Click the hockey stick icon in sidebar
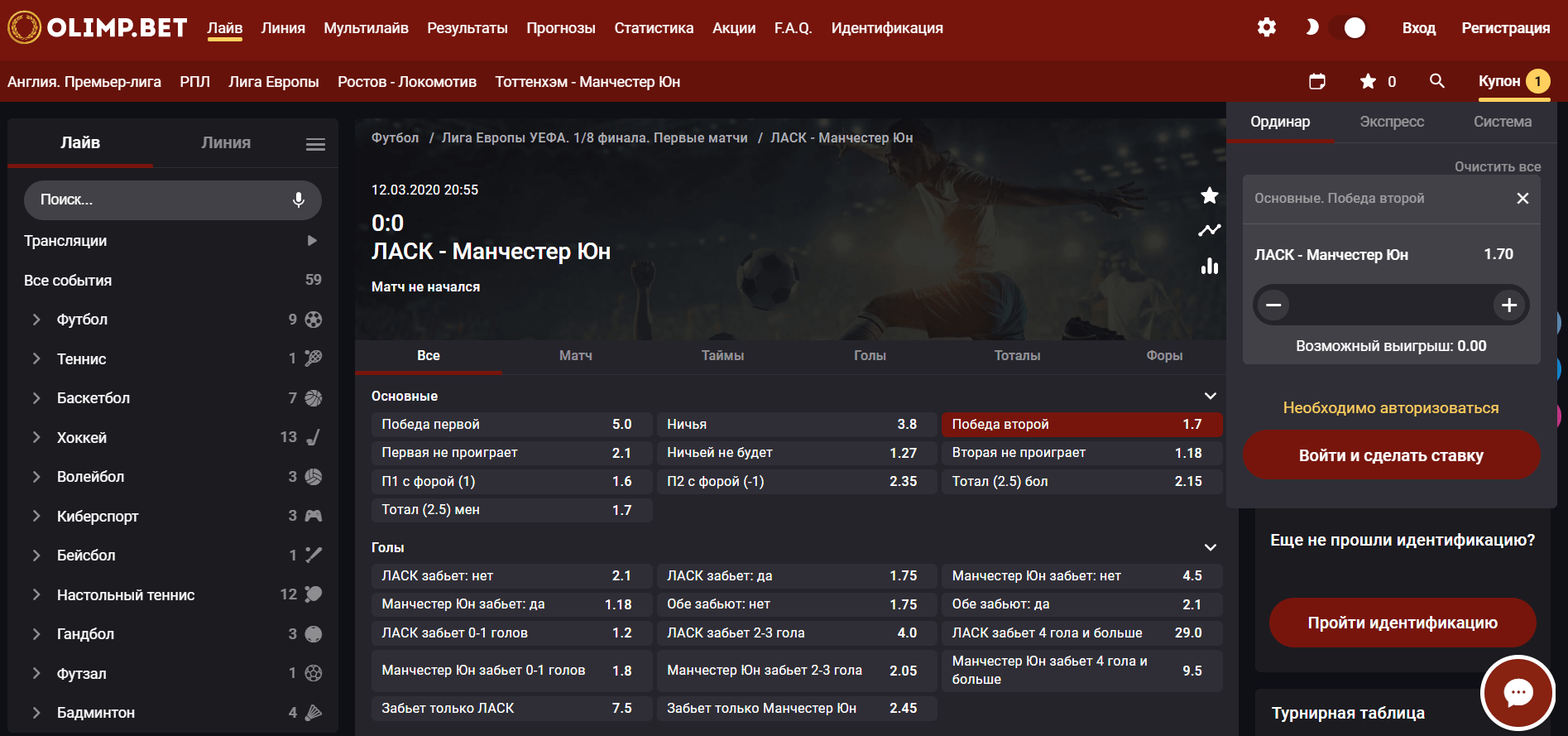The width and height of the screenshot is (1568, 736). tap(314, 437)
